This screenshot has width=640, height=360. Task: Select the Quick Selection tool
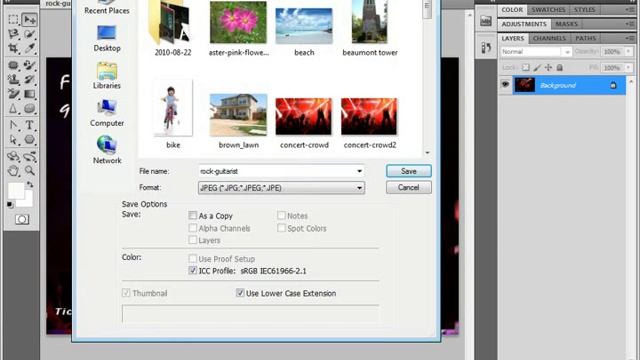pyautogui.click(x=29, y=34)
